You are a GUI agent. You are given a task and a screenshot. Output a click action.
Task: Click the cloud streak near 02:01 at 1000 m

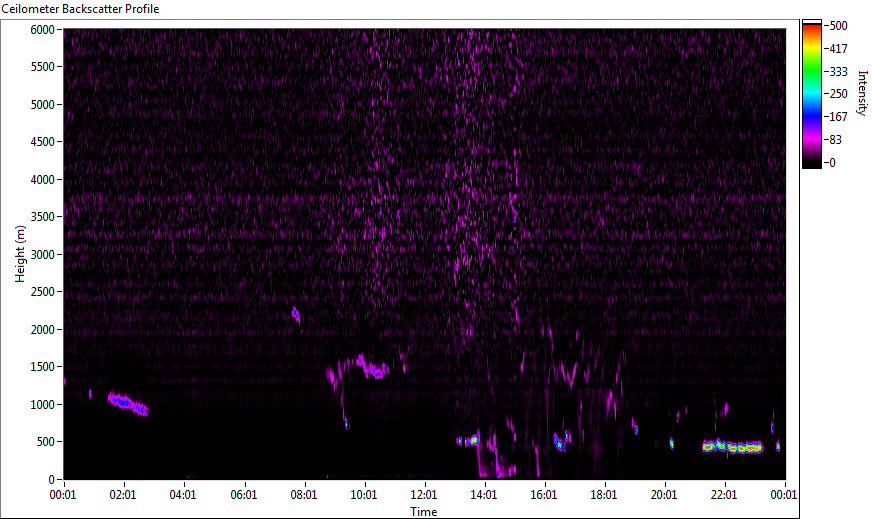click(128, 404)
